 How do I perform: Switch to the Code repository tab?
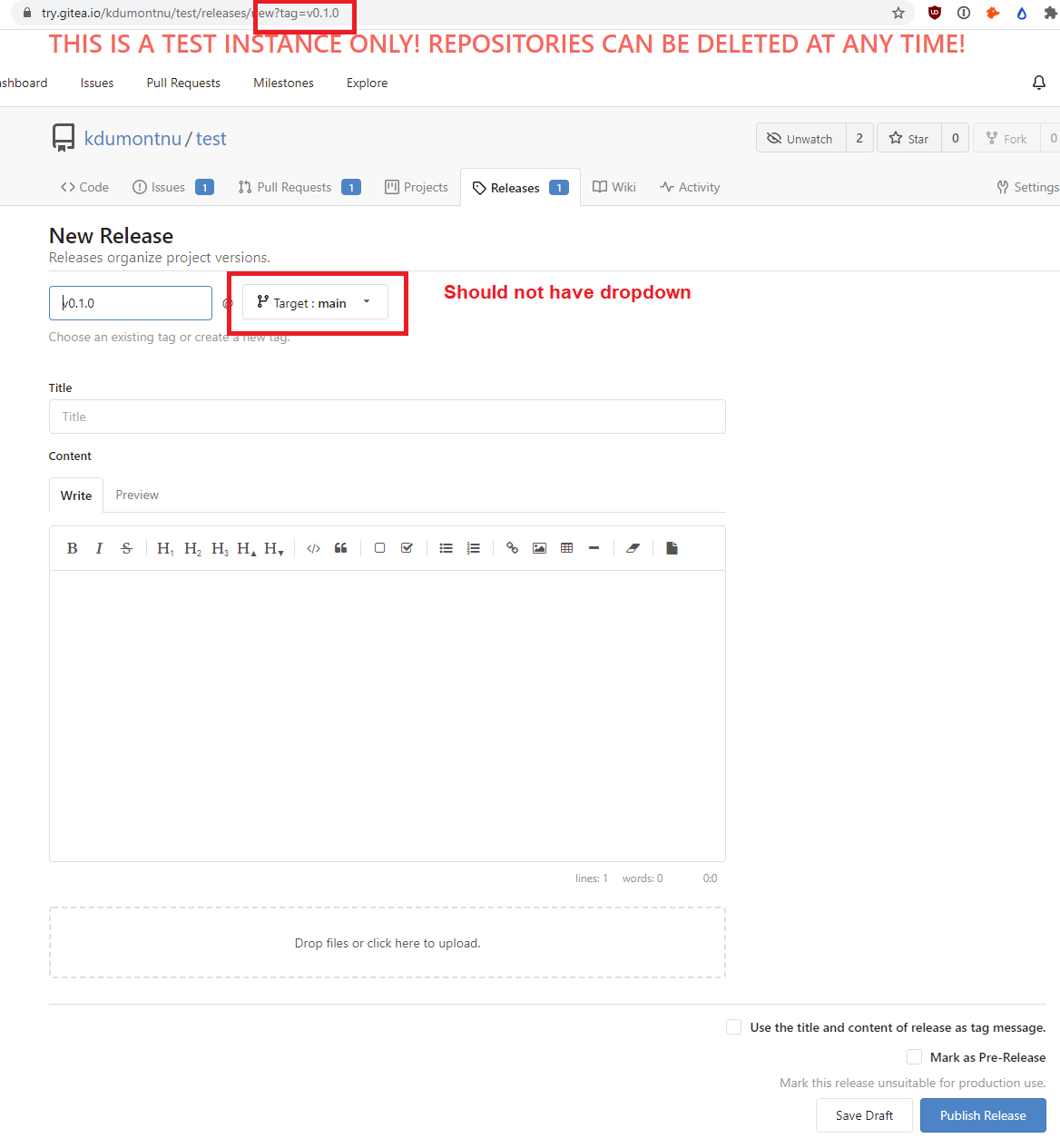(84, 187)
